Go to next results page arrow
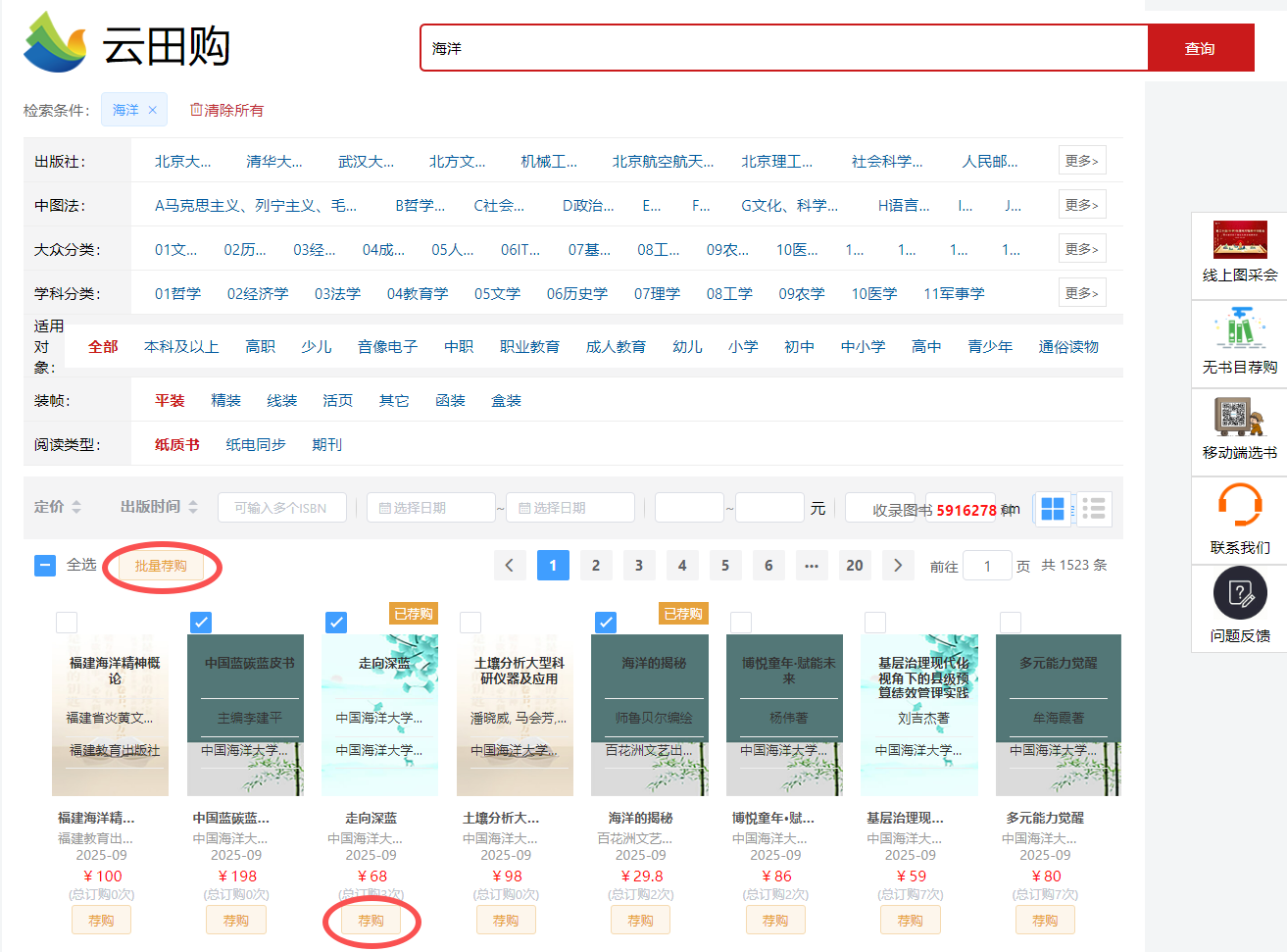The width and height of the screenshot is (1287, 952). [898, 565]
